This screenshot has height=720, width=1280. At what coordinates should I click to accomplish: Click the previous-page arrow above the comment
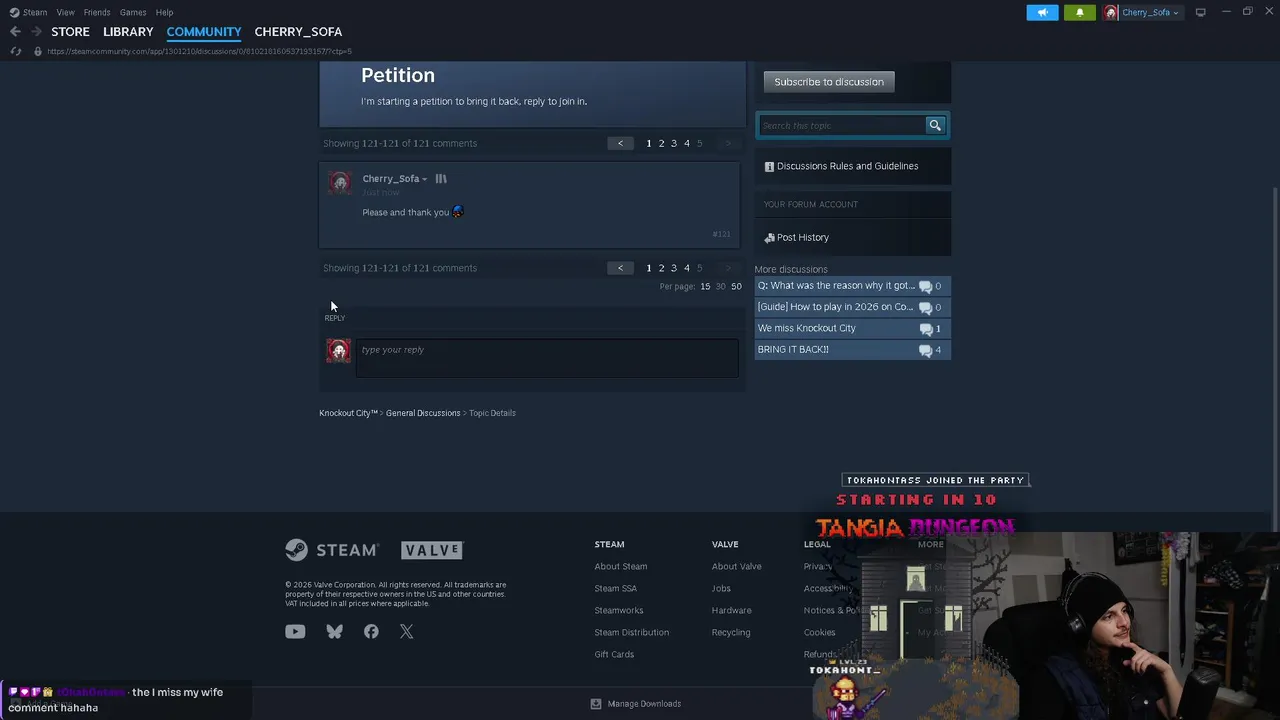(620, 143)
